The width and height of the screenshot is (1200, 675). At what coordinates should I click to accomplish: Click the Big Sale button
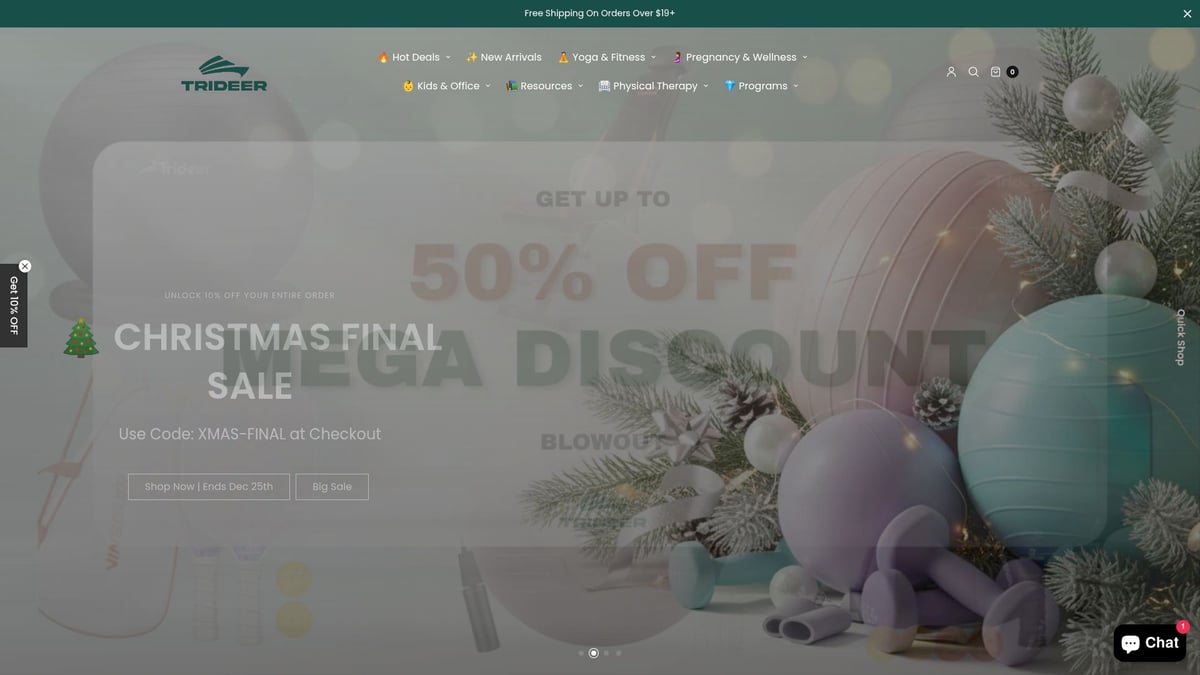tap(332, 487)
